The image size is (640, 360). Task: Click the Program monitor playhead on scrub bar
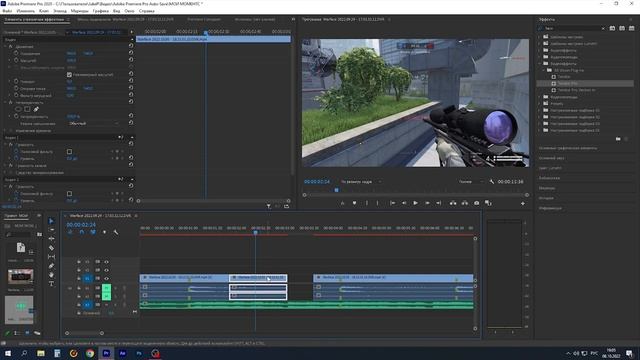click(336, 190)
